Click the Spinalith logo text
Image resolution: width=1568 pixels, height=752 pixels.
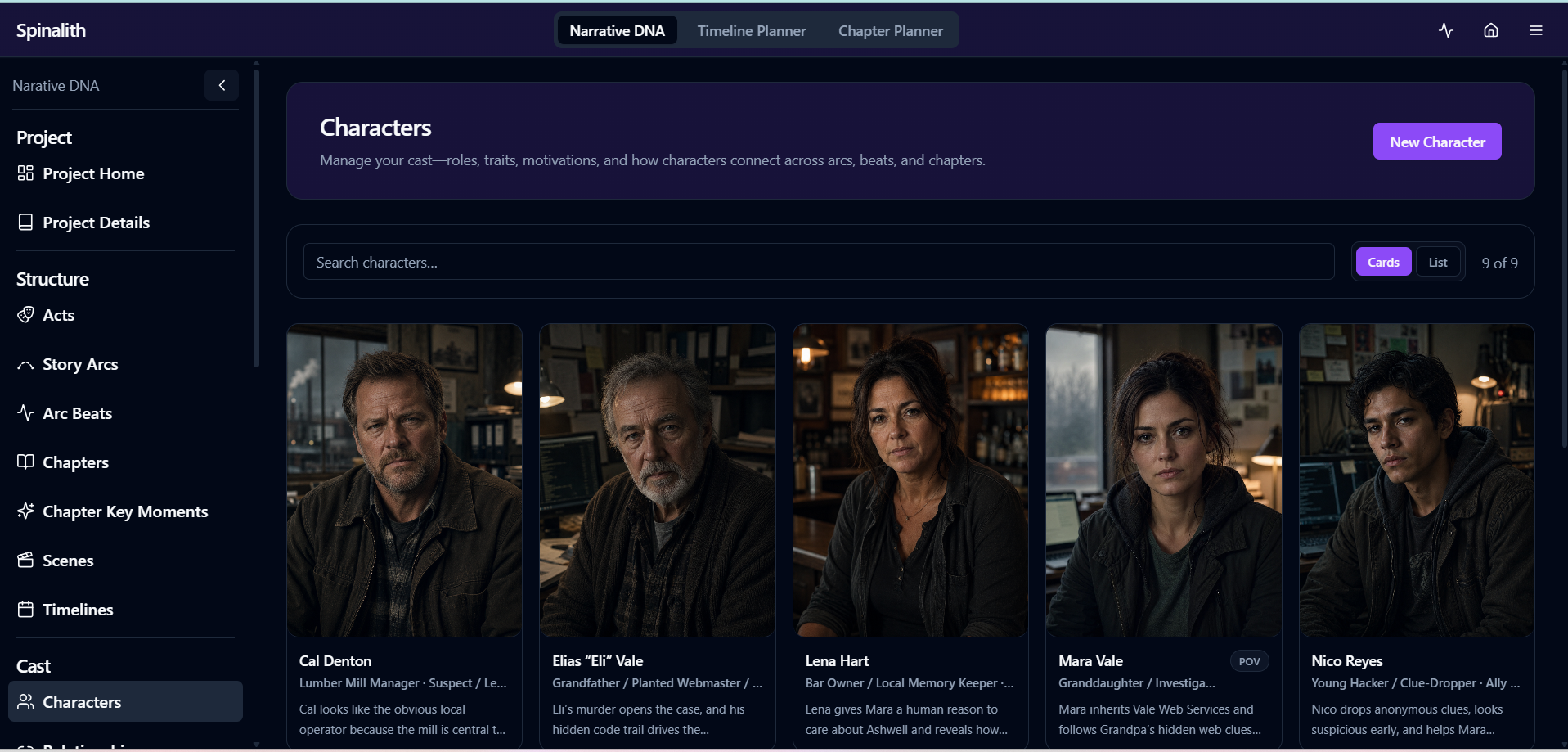tap(51, 30)
